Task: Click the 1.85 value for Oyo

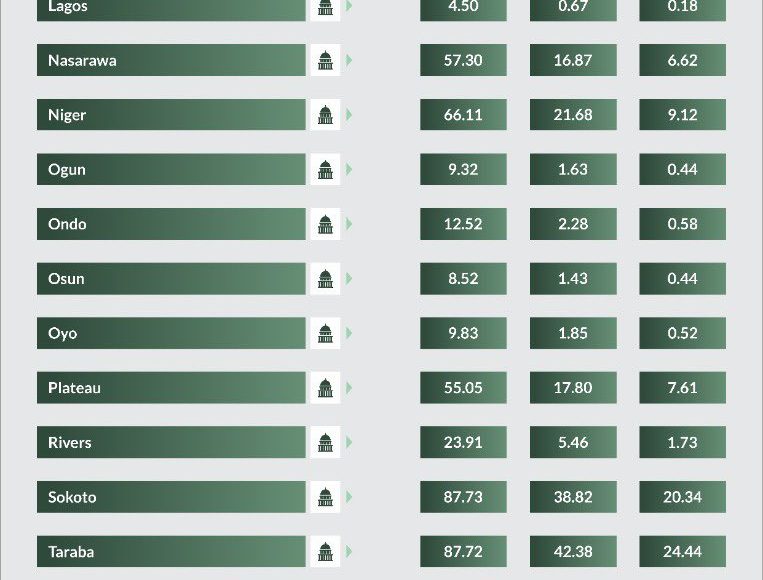Action: tap(573, 333)
